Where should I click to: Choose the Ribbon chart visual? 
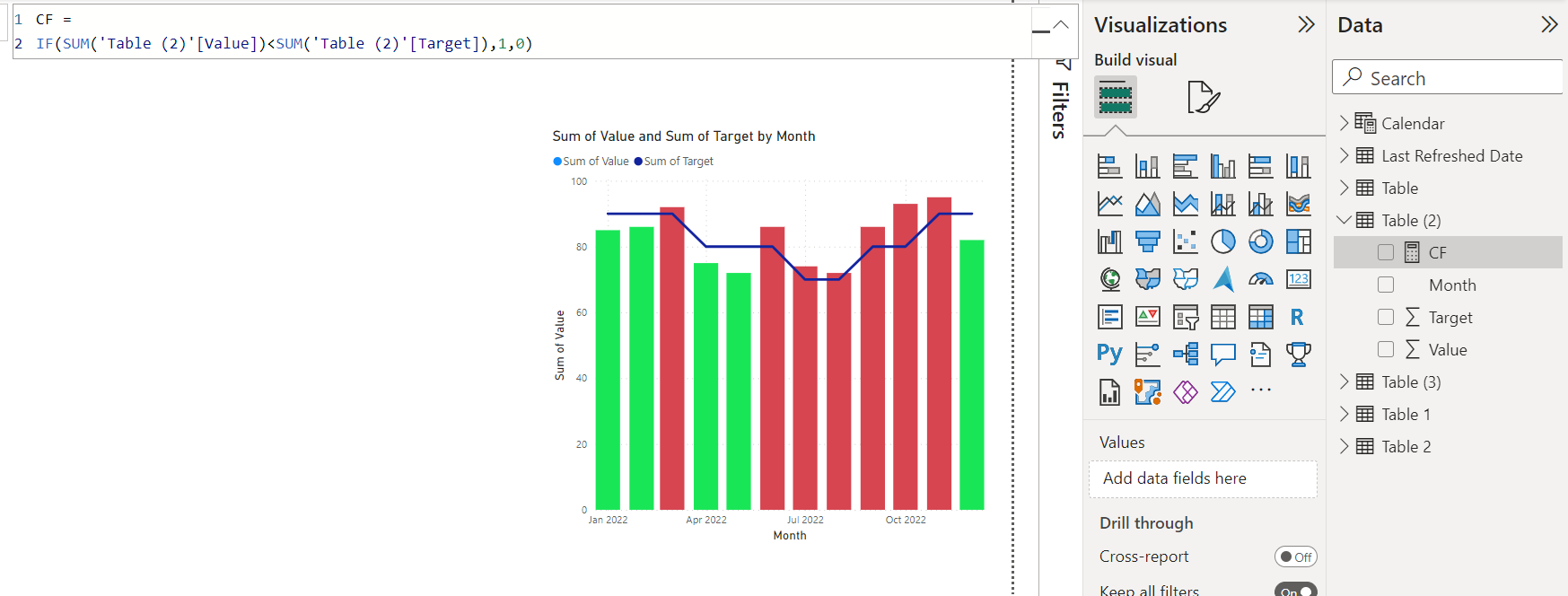click(x=1299, y=204)
